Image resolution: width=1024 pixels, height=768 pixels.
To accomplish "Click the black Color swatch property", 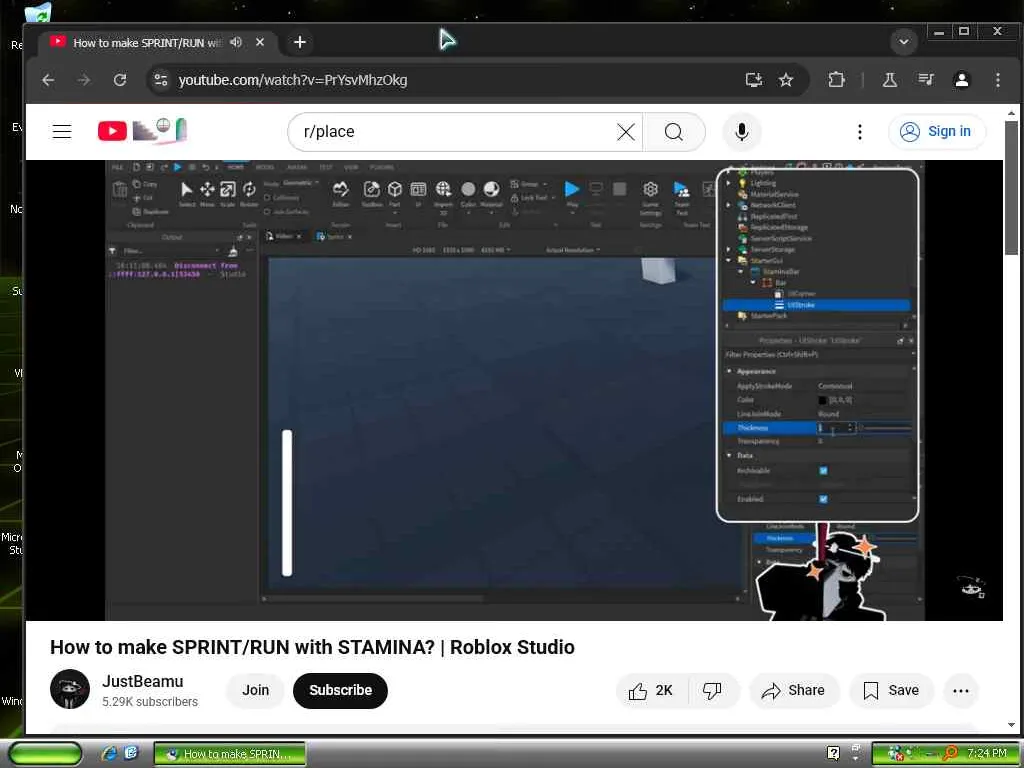I will click(822, 400).
